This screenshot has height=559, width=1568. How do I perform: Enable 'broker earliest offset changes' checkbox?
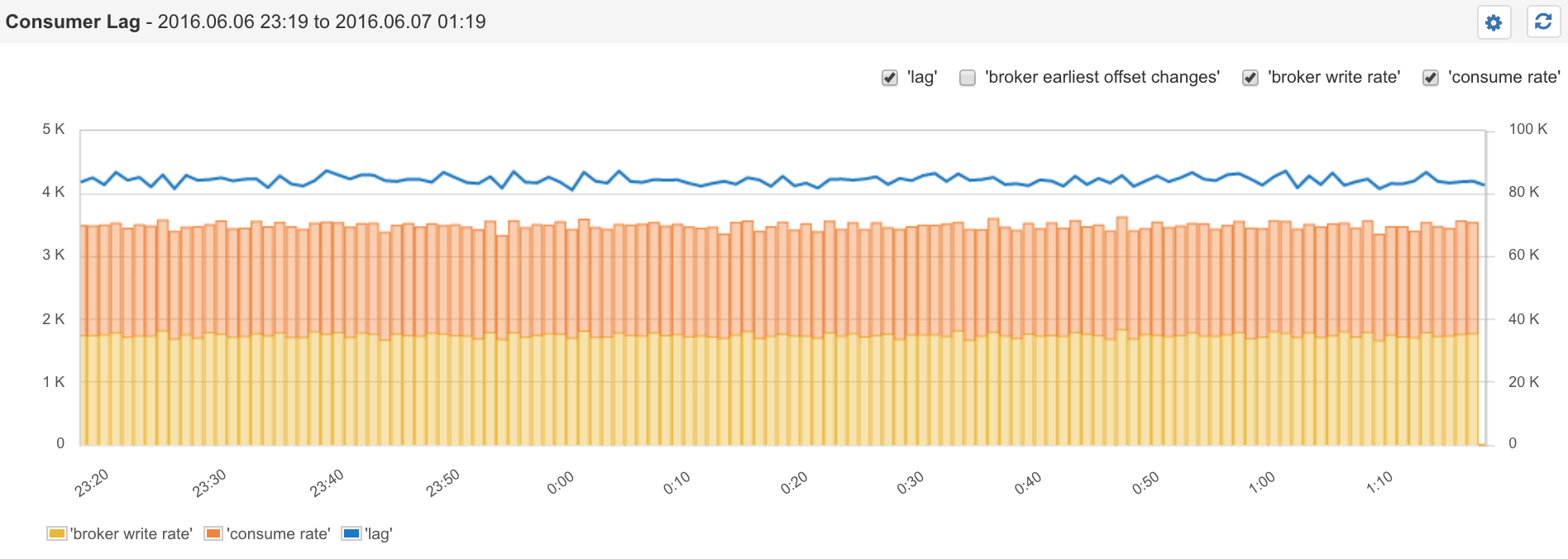coord(968,78)
